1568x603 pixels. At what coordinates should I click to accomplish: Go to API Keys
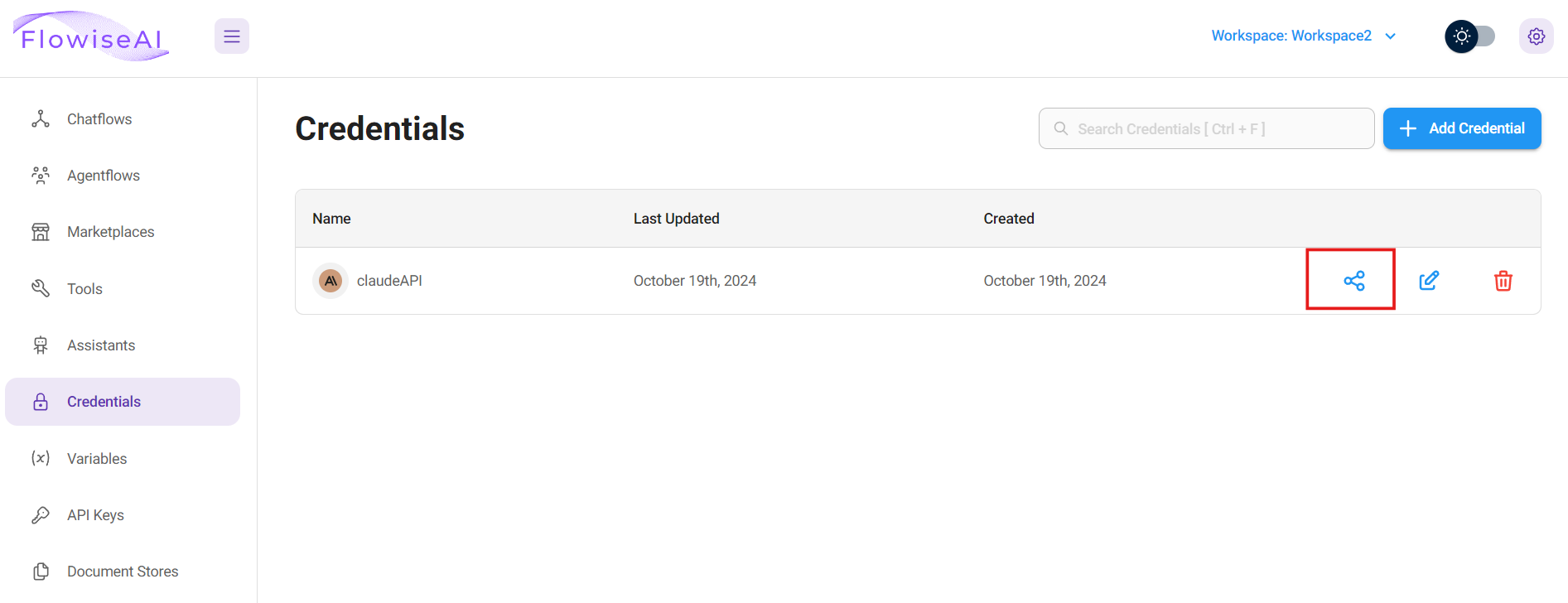[x=95, y=515]
